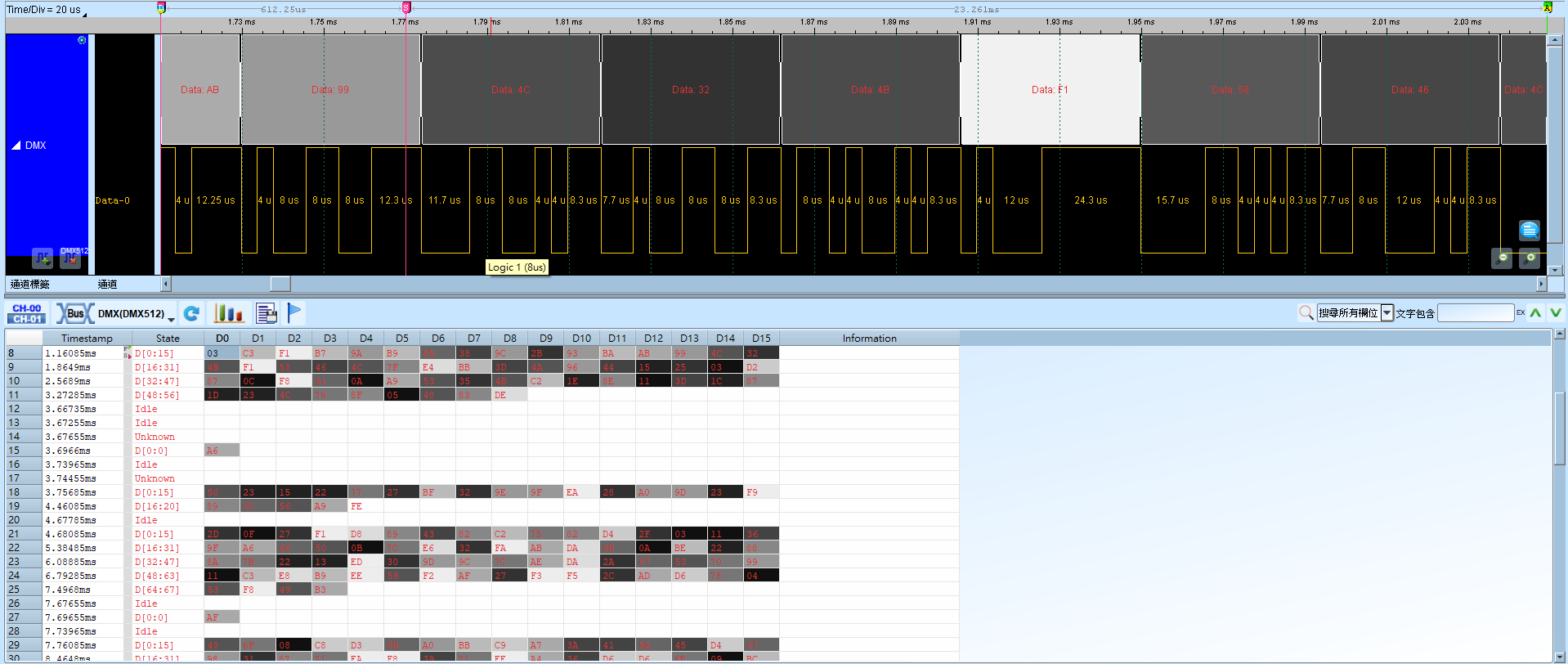1568x664 pixels.
Task: Select the marker at the timeline start
Action: [161, 7]
